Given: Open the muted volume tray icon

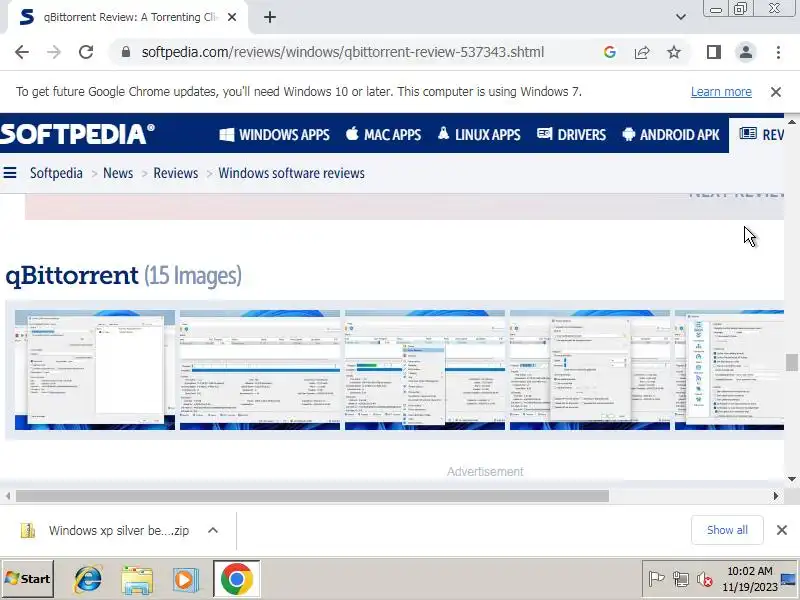Looking at the screenshot, I should (x=705, y=579).
